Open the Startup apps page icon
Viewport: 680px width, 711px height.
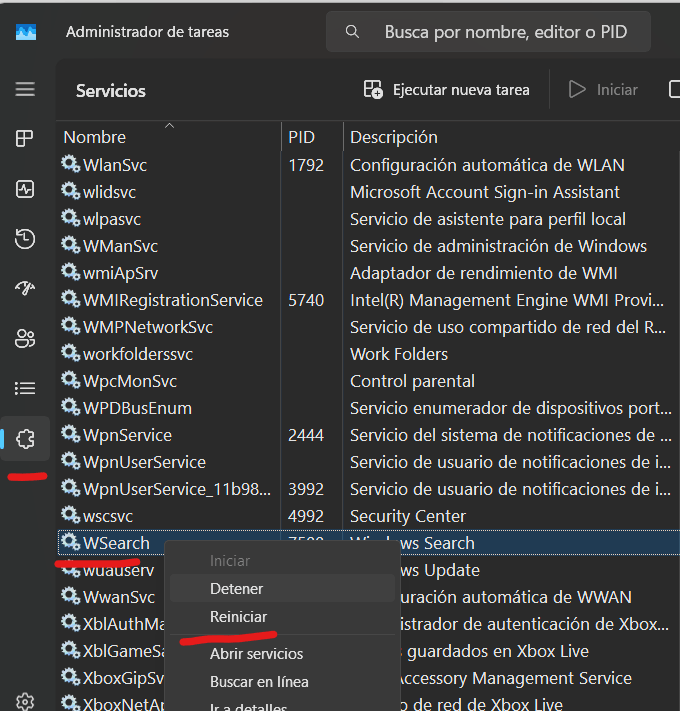[x=24, y=288]
